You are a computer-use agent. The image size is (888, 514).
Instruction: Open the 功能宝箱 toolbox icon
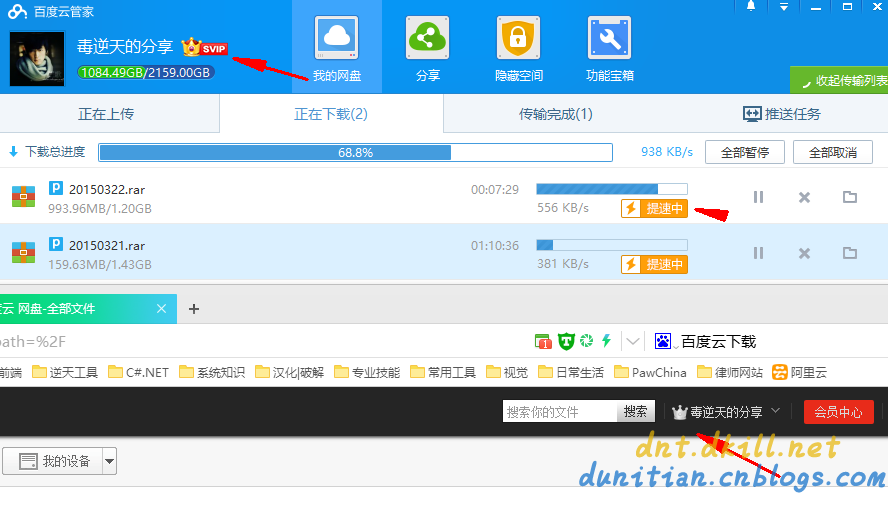609,38
